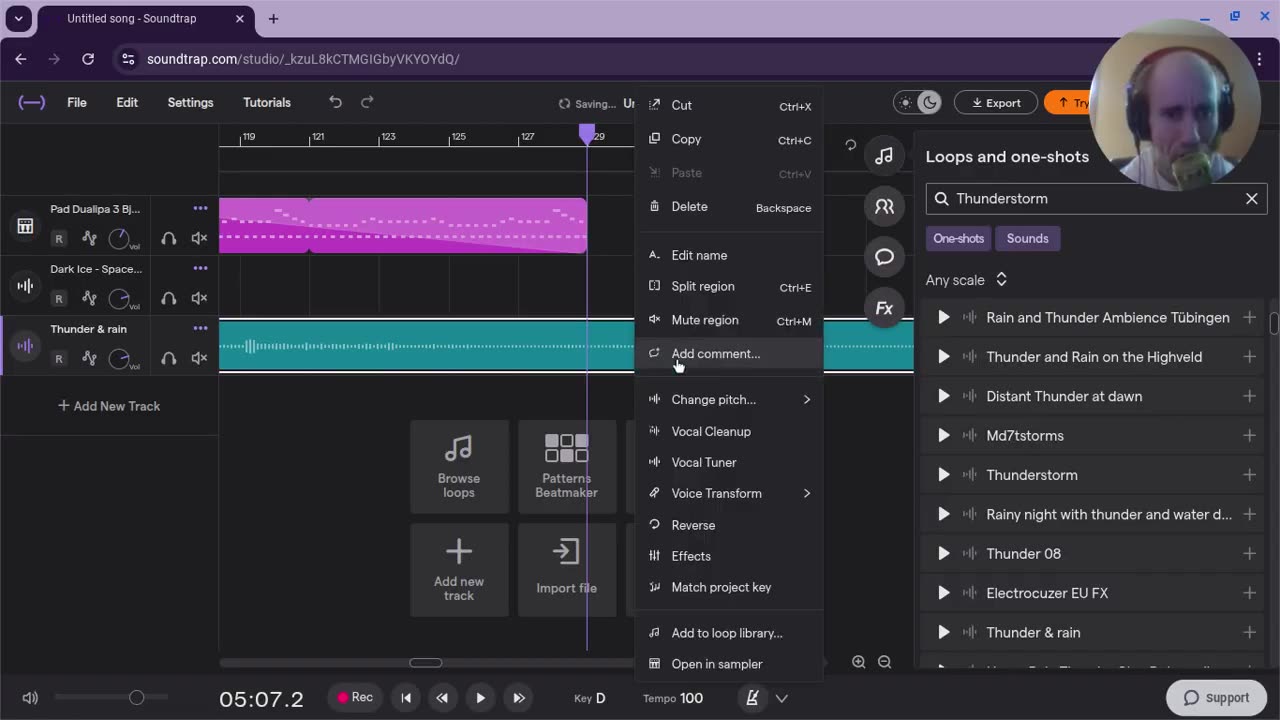Click the redo arrow icon
1280x720 pixels.
[x=367, y=102]
